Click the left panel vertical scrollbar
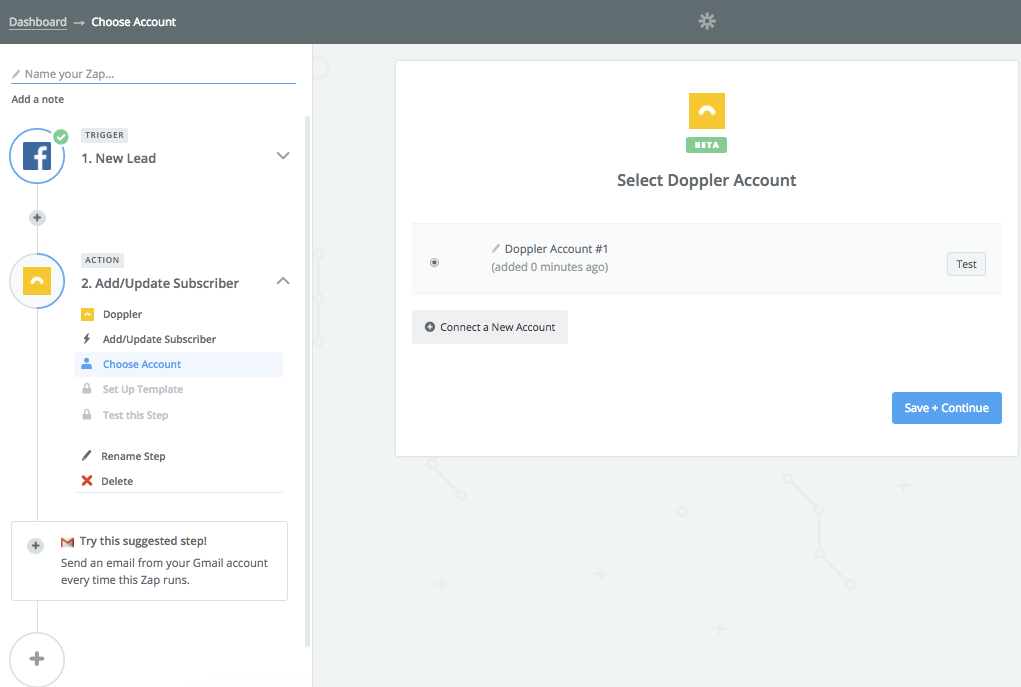This screenshot has width=1021, height=687. click(307, 381)
